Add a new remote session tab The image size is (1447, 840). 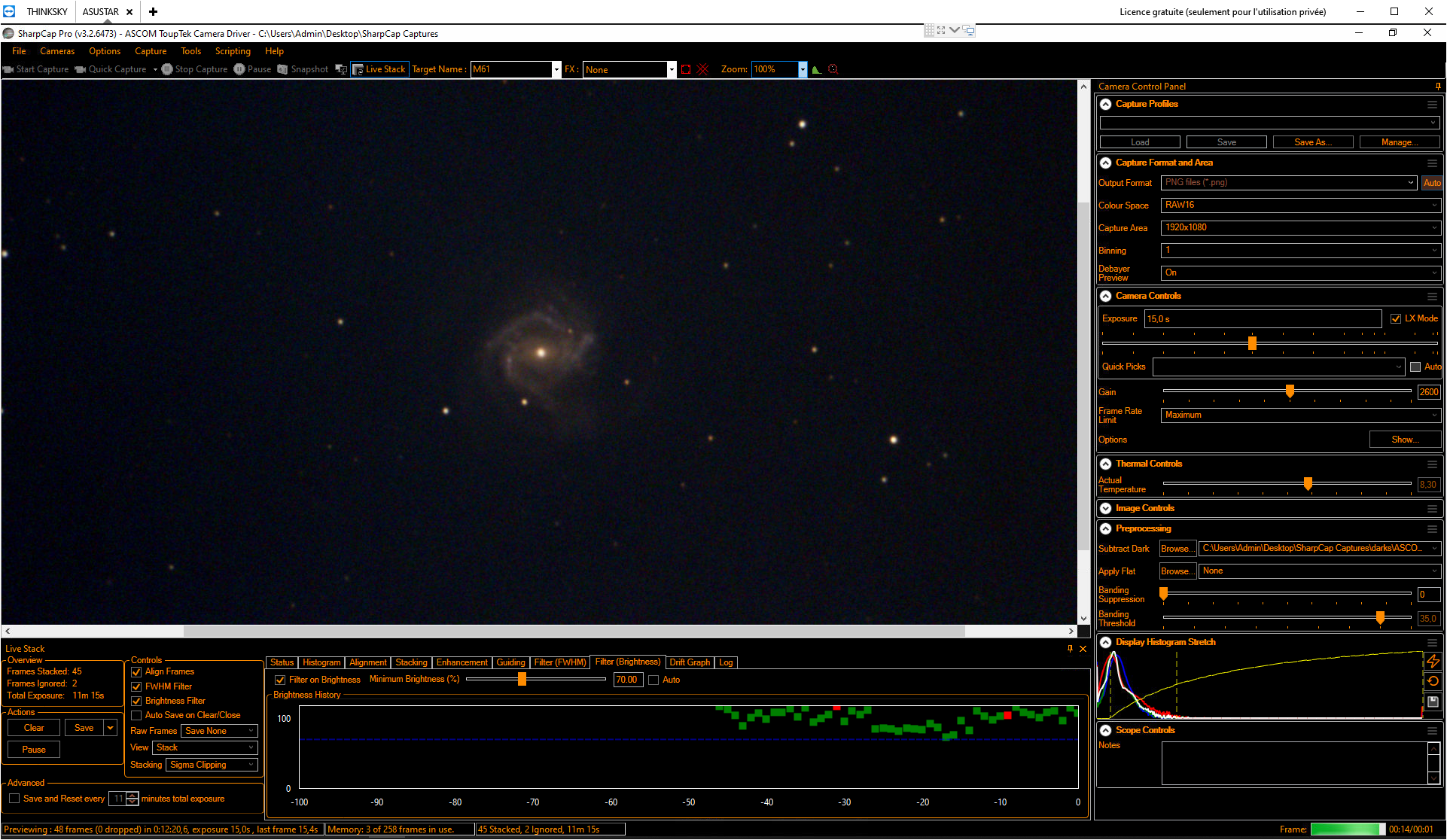coord(153,11)
